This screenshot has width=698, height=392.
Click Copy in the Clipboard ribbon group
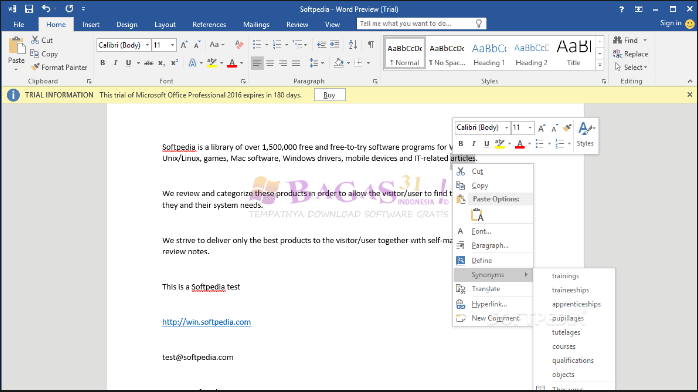tap(44, 54)
